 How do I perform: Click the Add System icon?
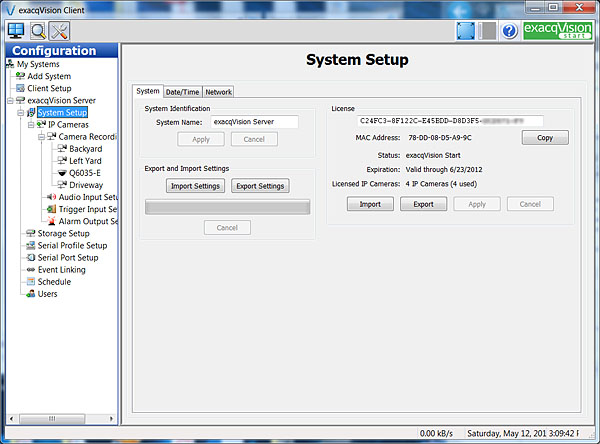20,76
